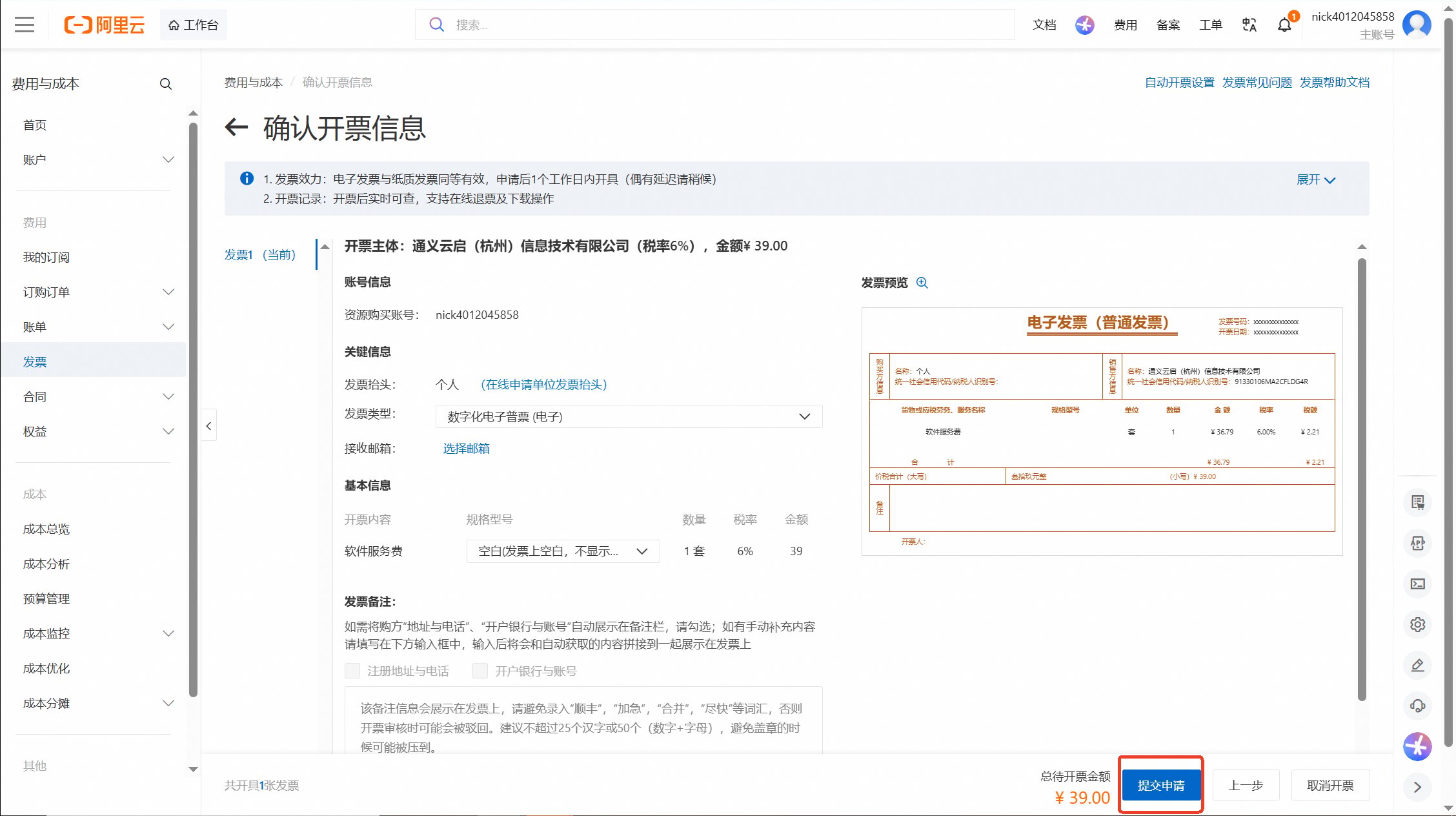Click the edit pencil icon in right rail

point(1417,665)
